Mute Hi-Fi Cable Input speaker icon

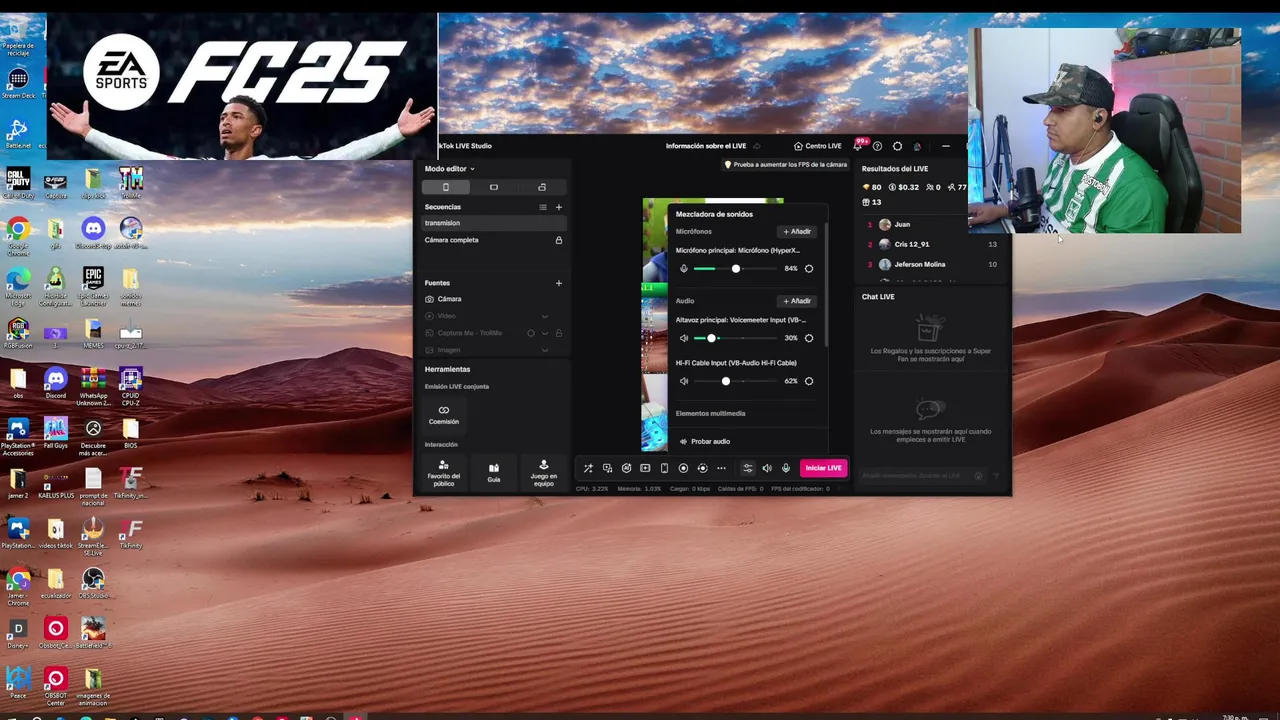click(x=684, y=381)
